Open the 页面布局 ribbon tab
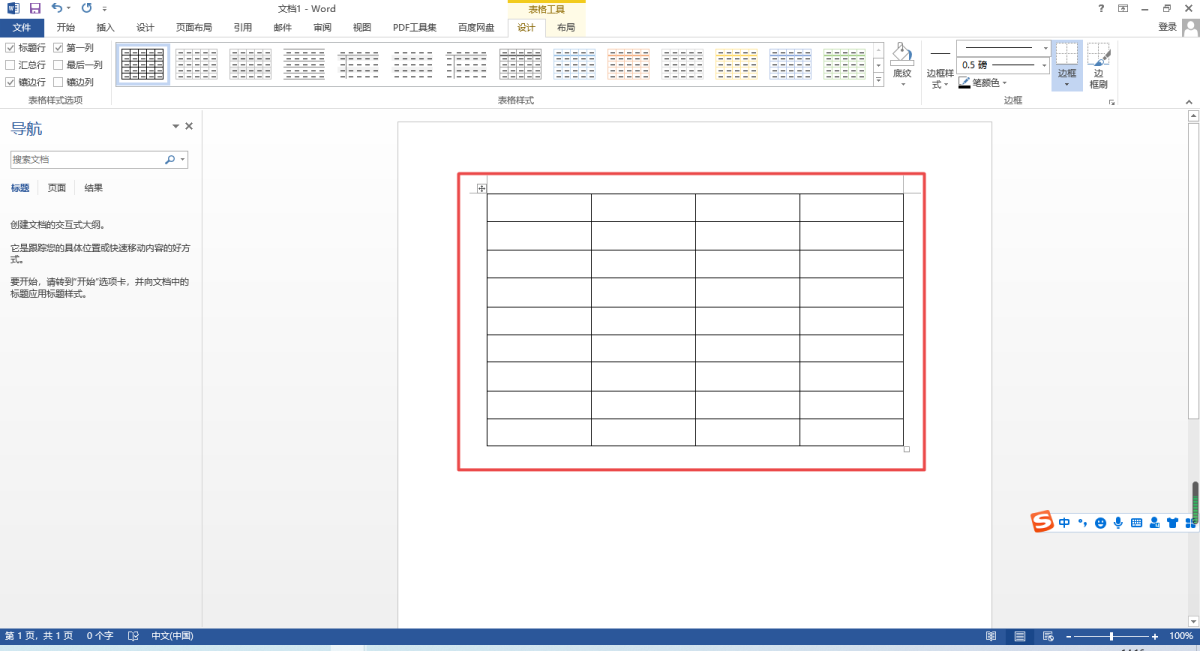This screenshot has width=1200, height=651. click(x=194, y=28)
